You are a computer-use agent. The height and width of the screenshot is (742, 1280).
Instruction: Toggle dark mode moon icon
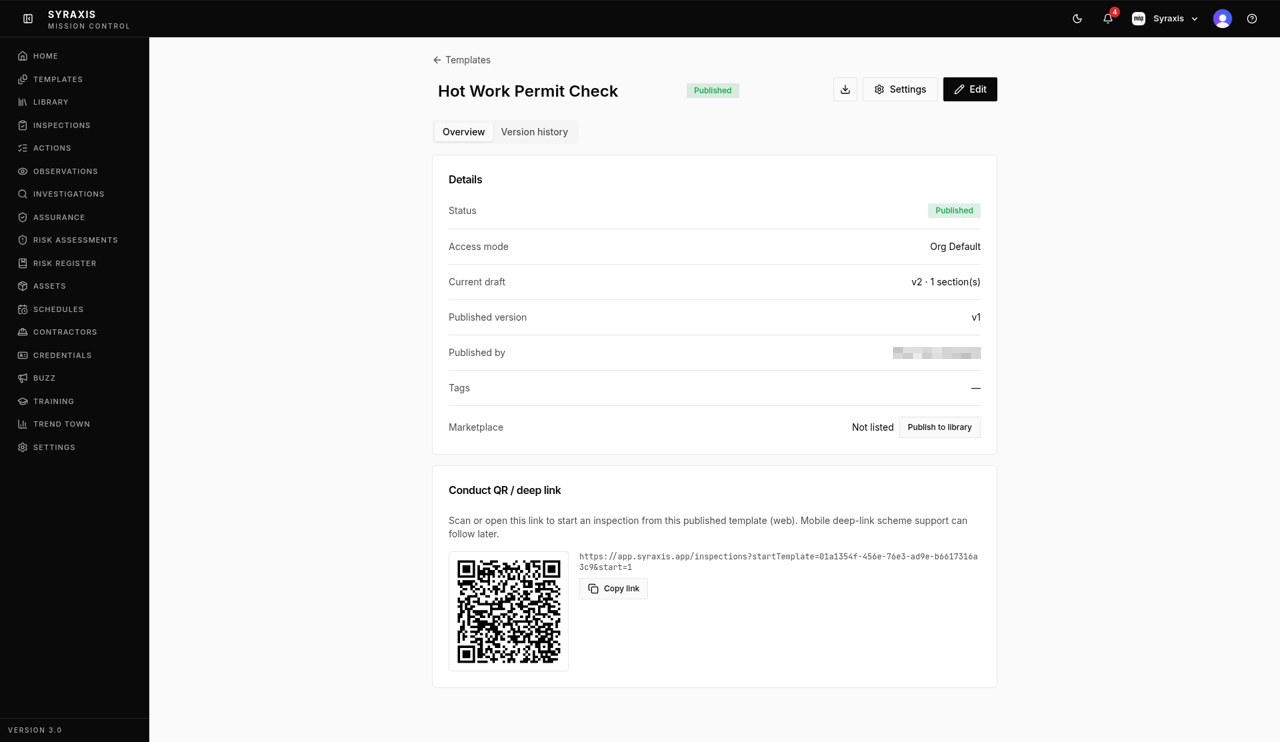pos(1077,19)
